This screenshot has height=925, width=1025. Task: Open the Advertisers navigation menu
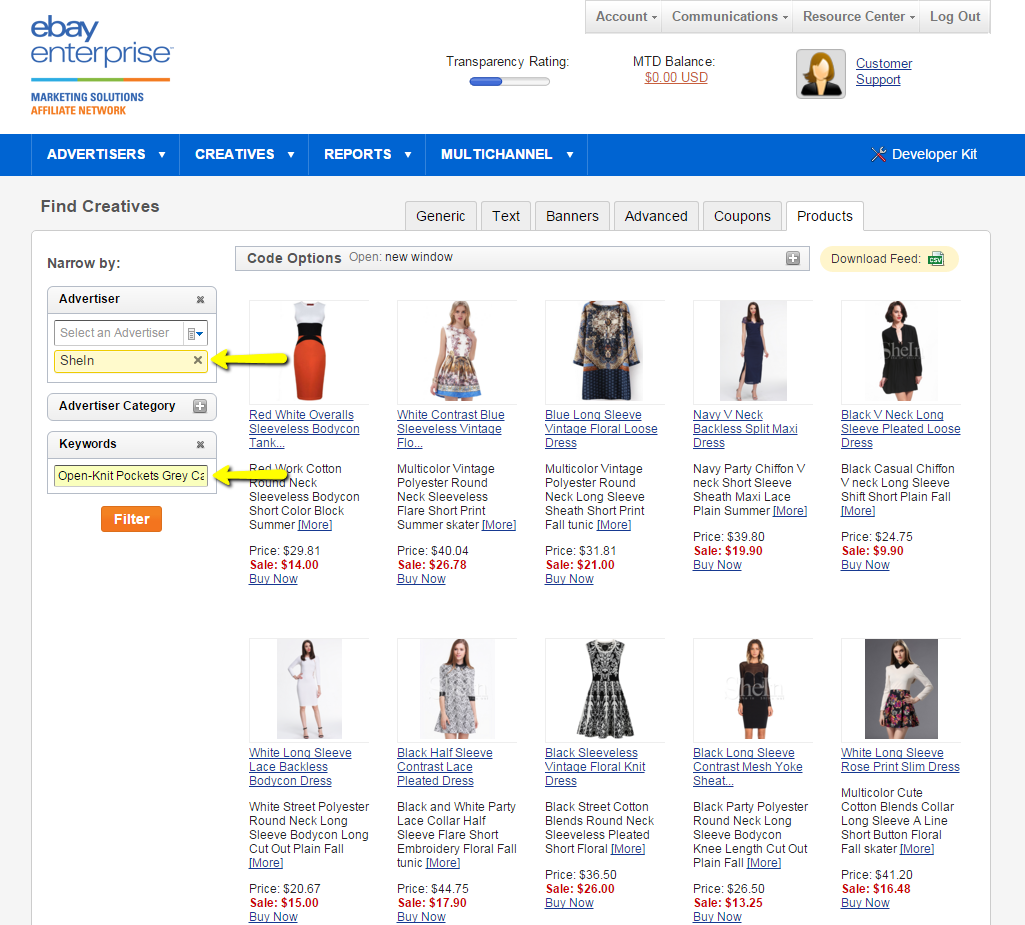tap(106, 154)
